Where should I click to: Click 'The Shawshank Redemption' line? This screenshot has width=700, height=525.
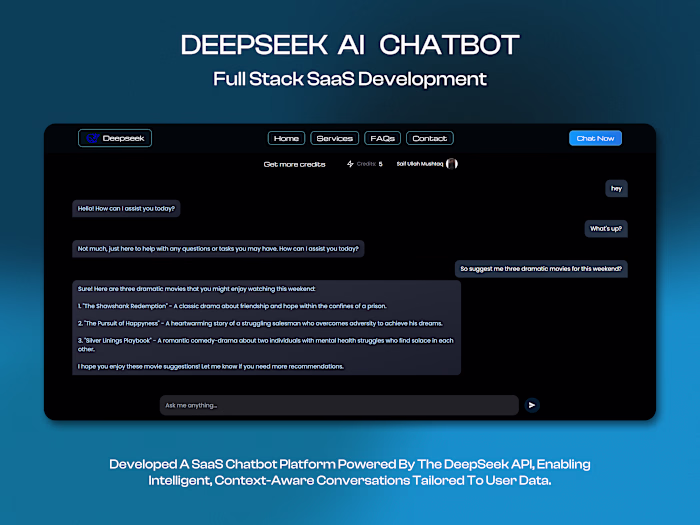pos(232,306)
